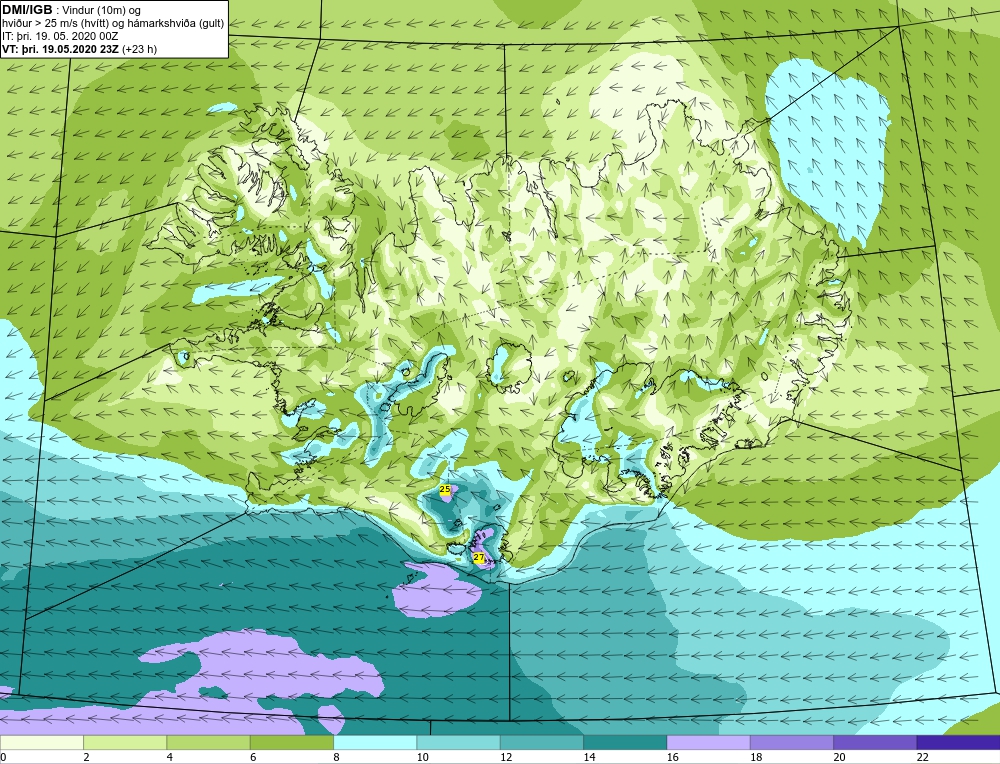Click the yellow gust label 27
Image resolution: width=1000 pixels, height=764 pixels.
478,557
